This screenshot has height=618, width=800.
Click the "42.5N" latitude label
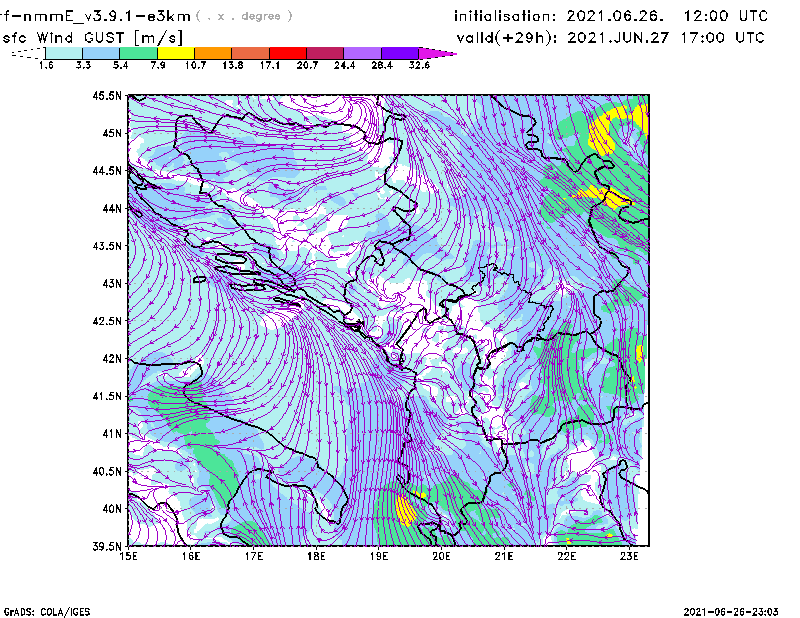107,321
